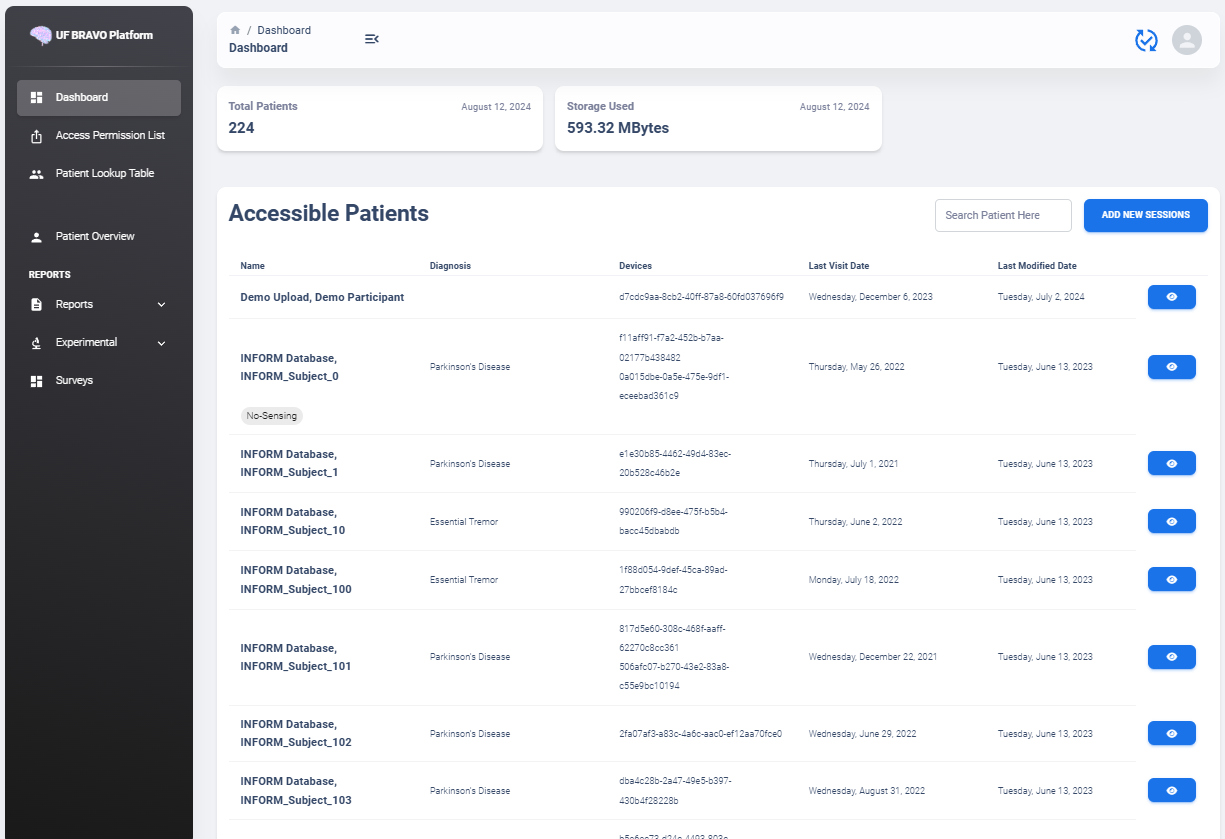1225x839 pixels.
Task: View INFORM_Subject_100 using eye button
Action: click(x=1171, y=580)
